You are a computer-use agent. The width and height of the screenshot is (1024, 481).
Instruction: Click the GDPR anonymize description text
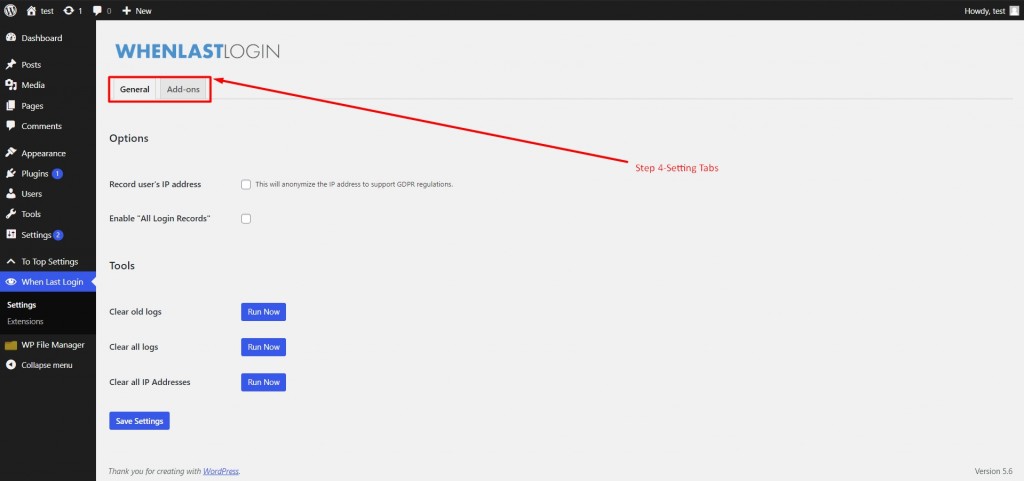pos(354,185)
